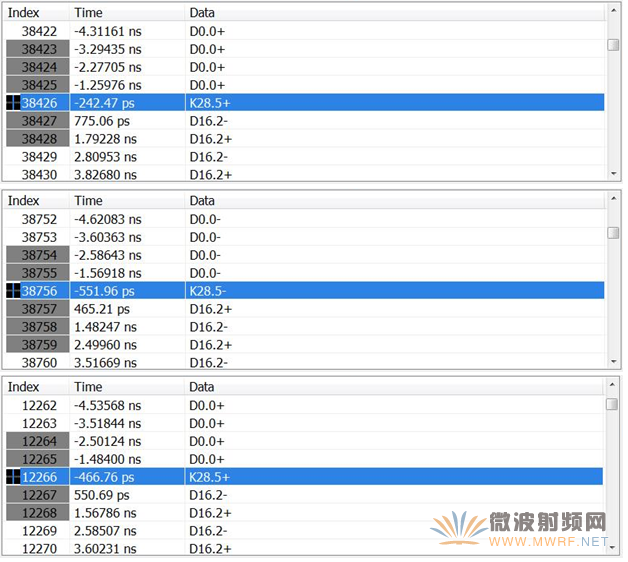Click the marker icon beside index 38426
Viewport: 628px width, 562px height.
click(13, 103)
